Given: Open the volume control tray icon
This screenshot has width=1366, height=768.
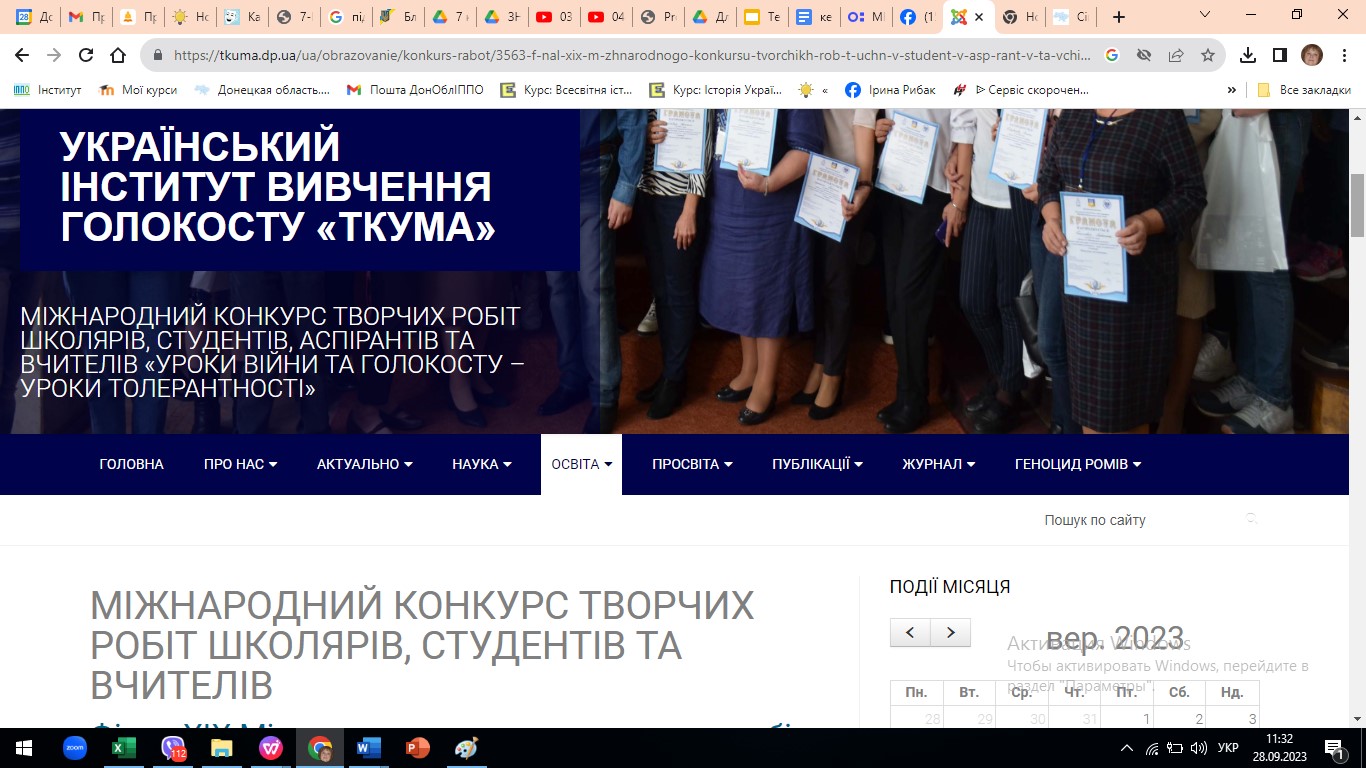Looking at the screenshot, I should 1198,748.
